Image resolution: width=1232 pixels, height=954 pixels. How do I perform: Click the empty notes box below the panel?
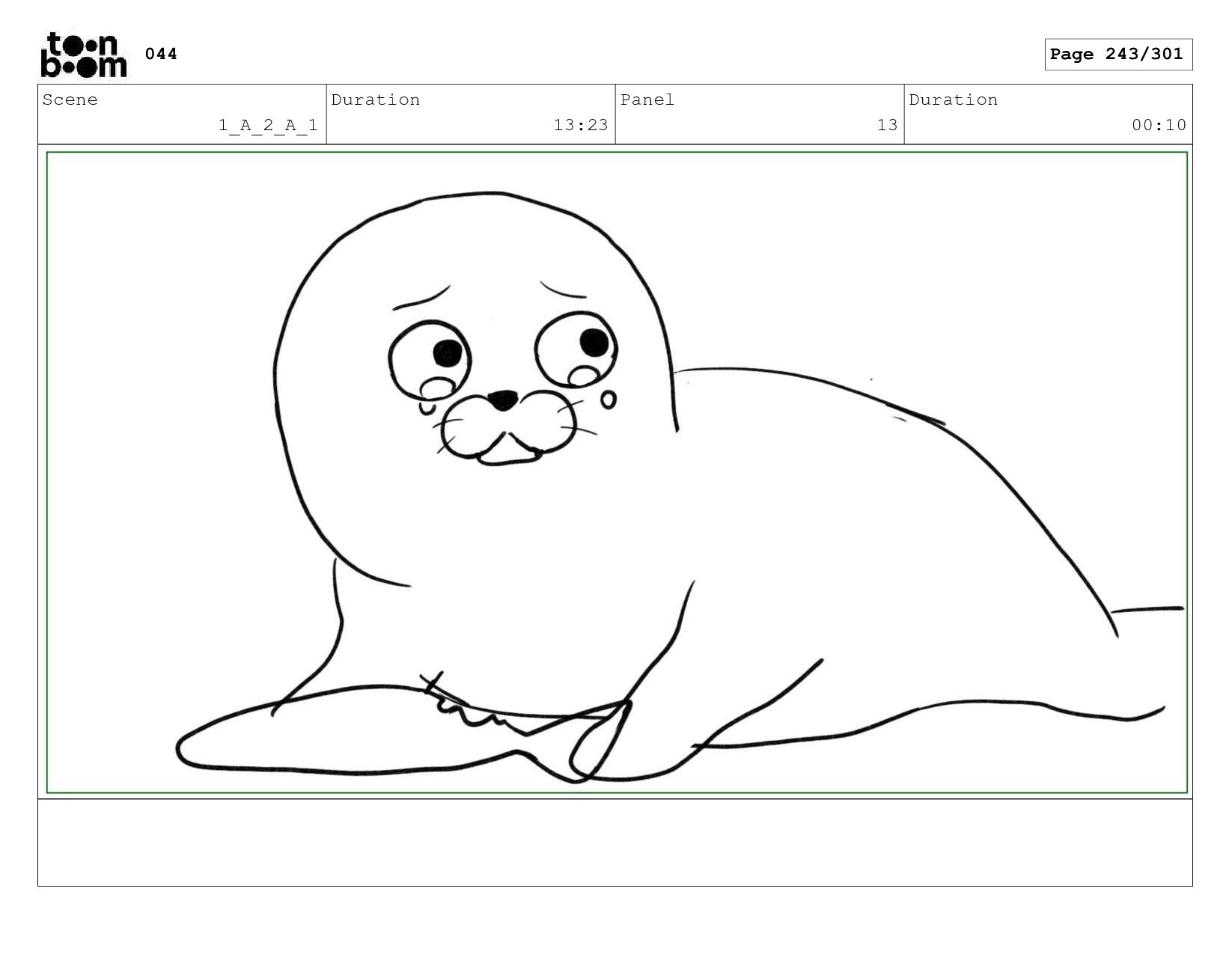click(x=615, y=843)
